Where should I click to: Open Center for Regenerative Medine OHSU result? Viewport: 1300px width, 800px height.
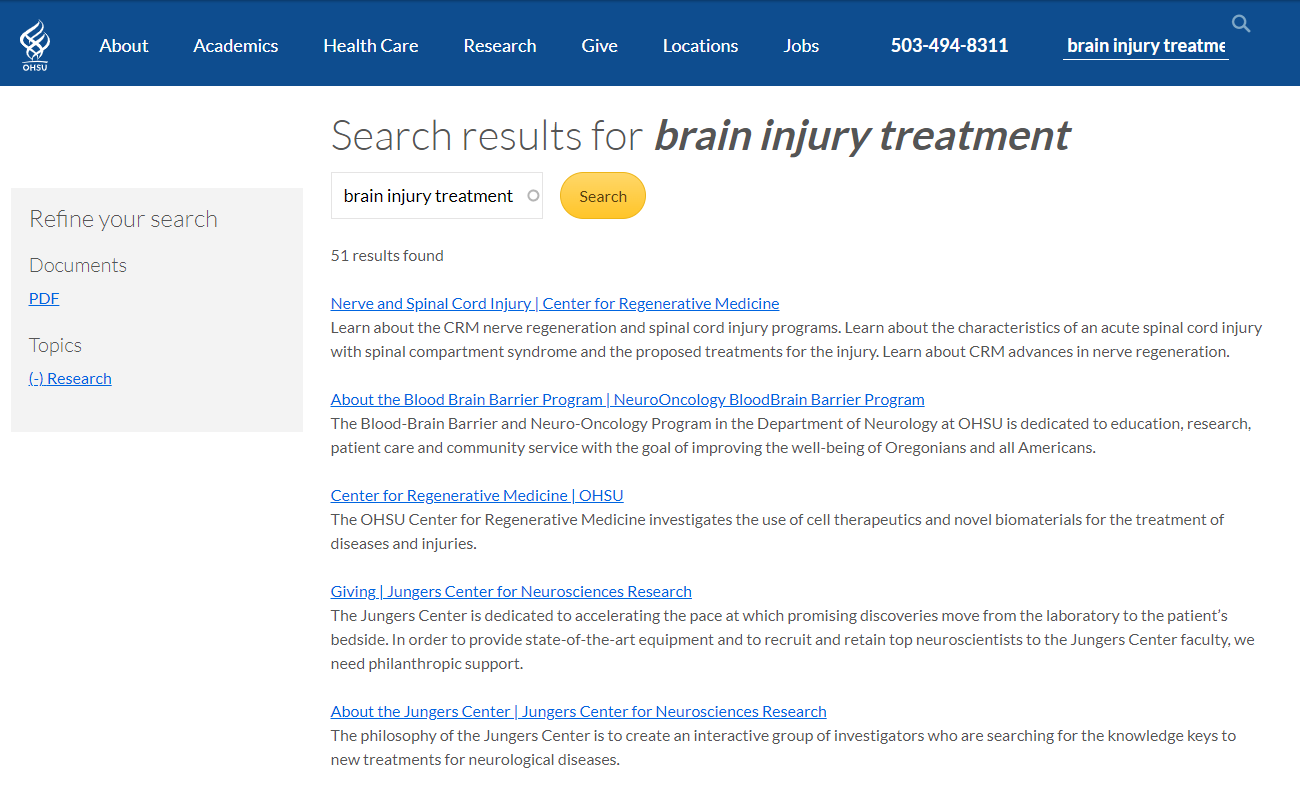[477, 495]
